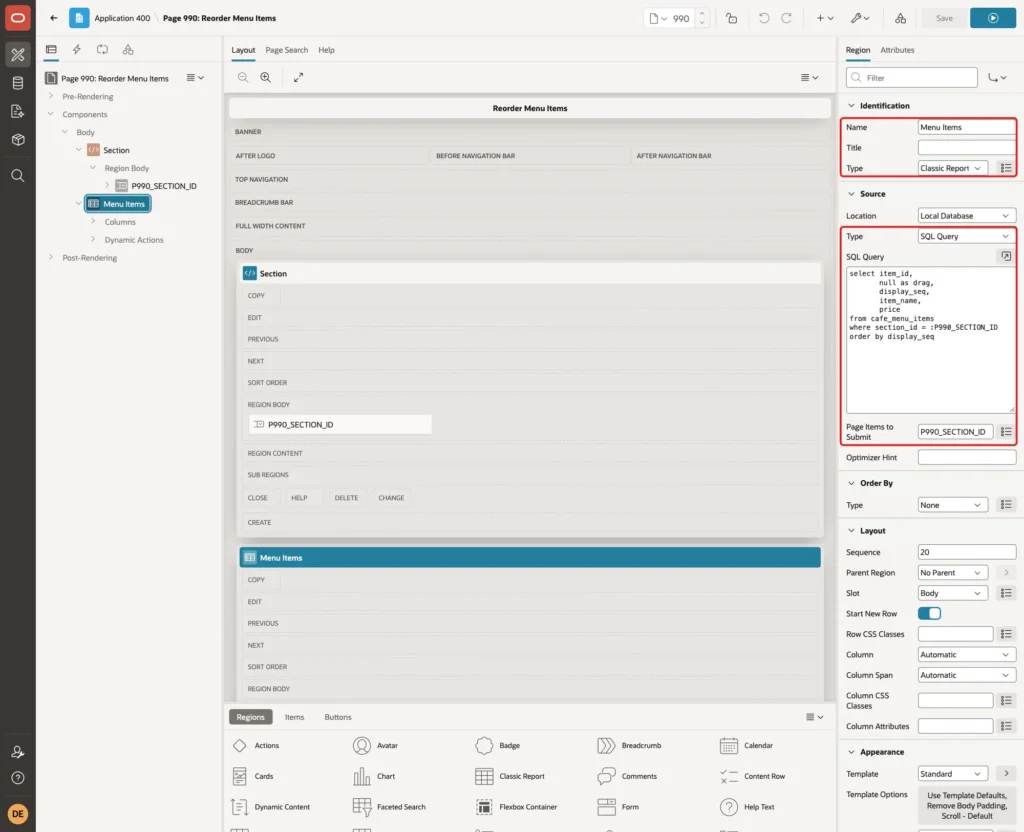Pick page items to submit list icon
The image size is (1024, 832).
click(x=1006, y=432)
